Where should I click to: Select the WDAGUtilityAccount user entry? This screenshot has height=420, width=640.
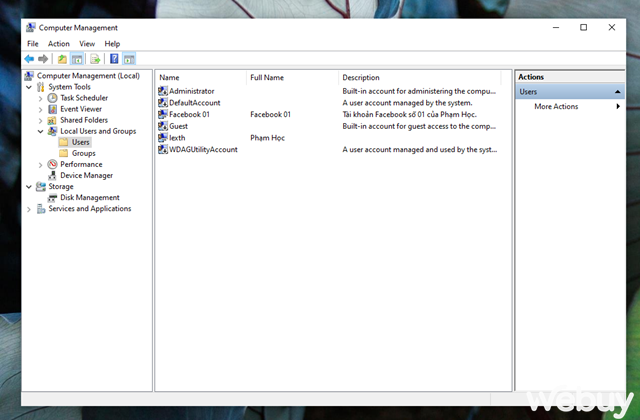[202, 149]
